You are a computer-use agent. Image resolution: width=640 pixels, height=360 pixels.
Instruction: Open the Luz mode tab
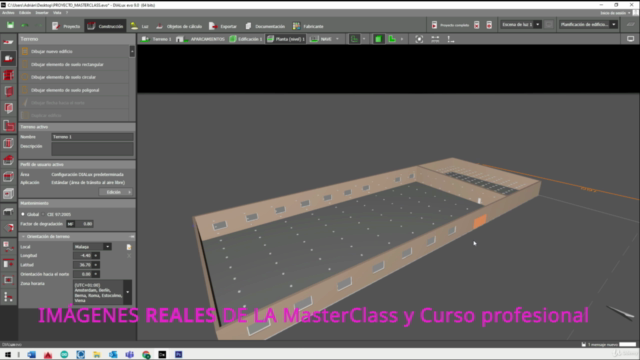coord(140,26)
